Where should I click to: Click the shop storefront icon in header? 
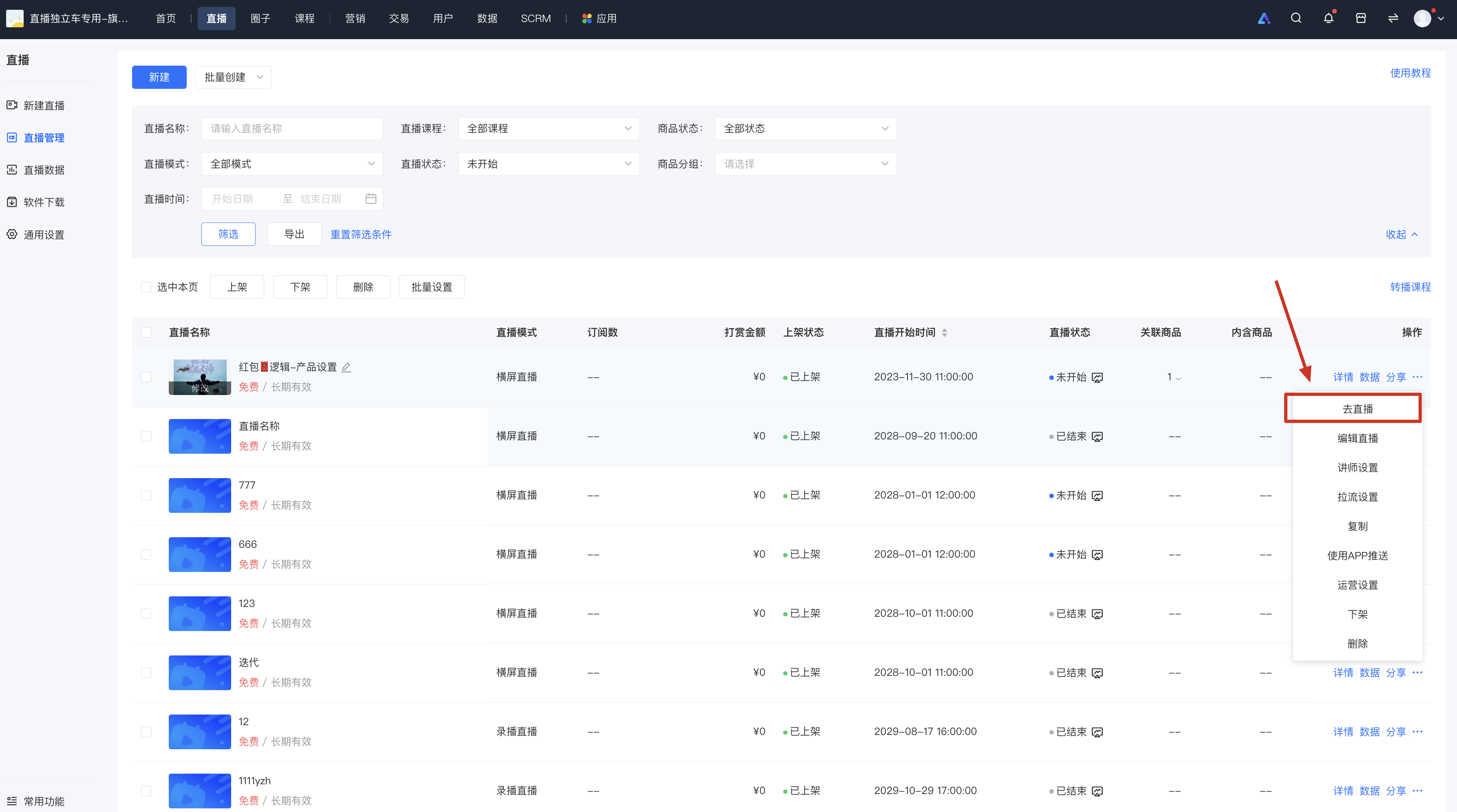click(1361, 18)
